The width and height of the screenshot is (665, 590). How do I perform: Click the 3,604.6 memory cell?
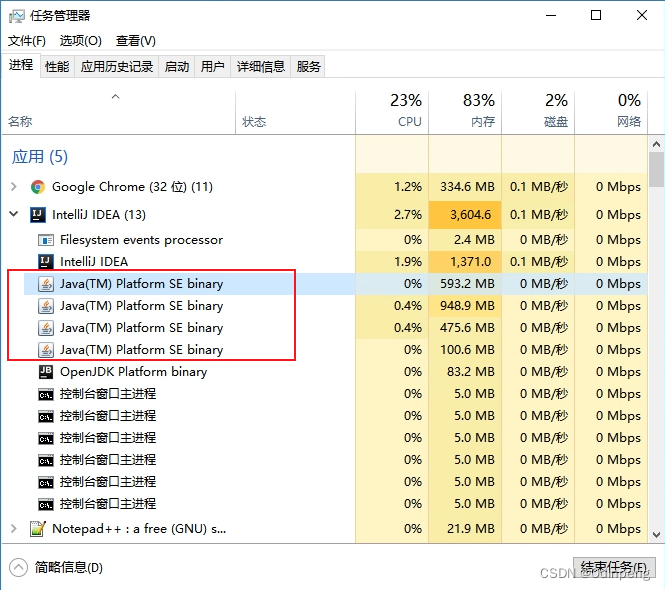coord(465,215)
